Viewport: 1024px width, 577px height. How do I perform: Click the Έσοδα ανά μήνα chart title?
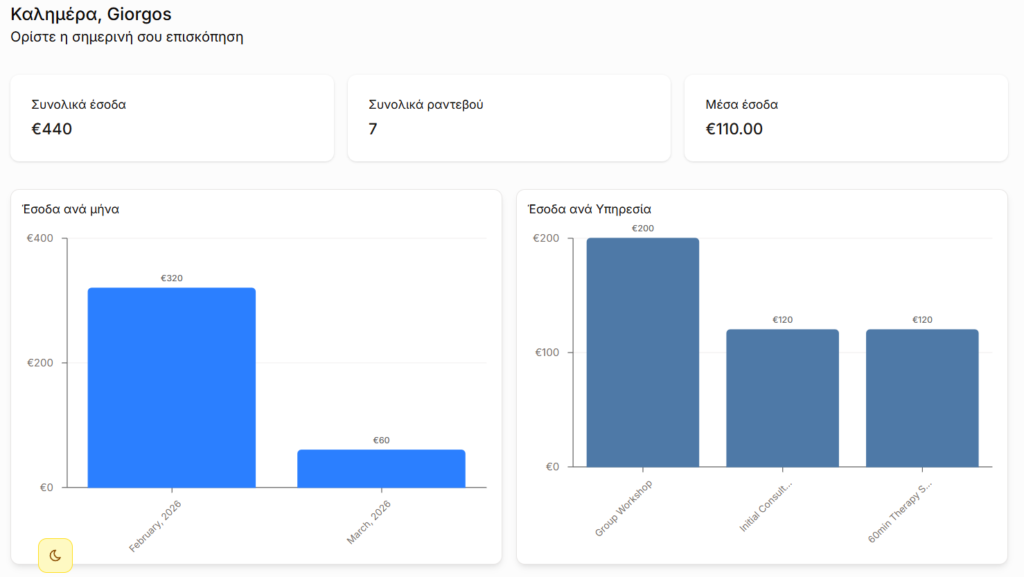[x=71, y=209]
